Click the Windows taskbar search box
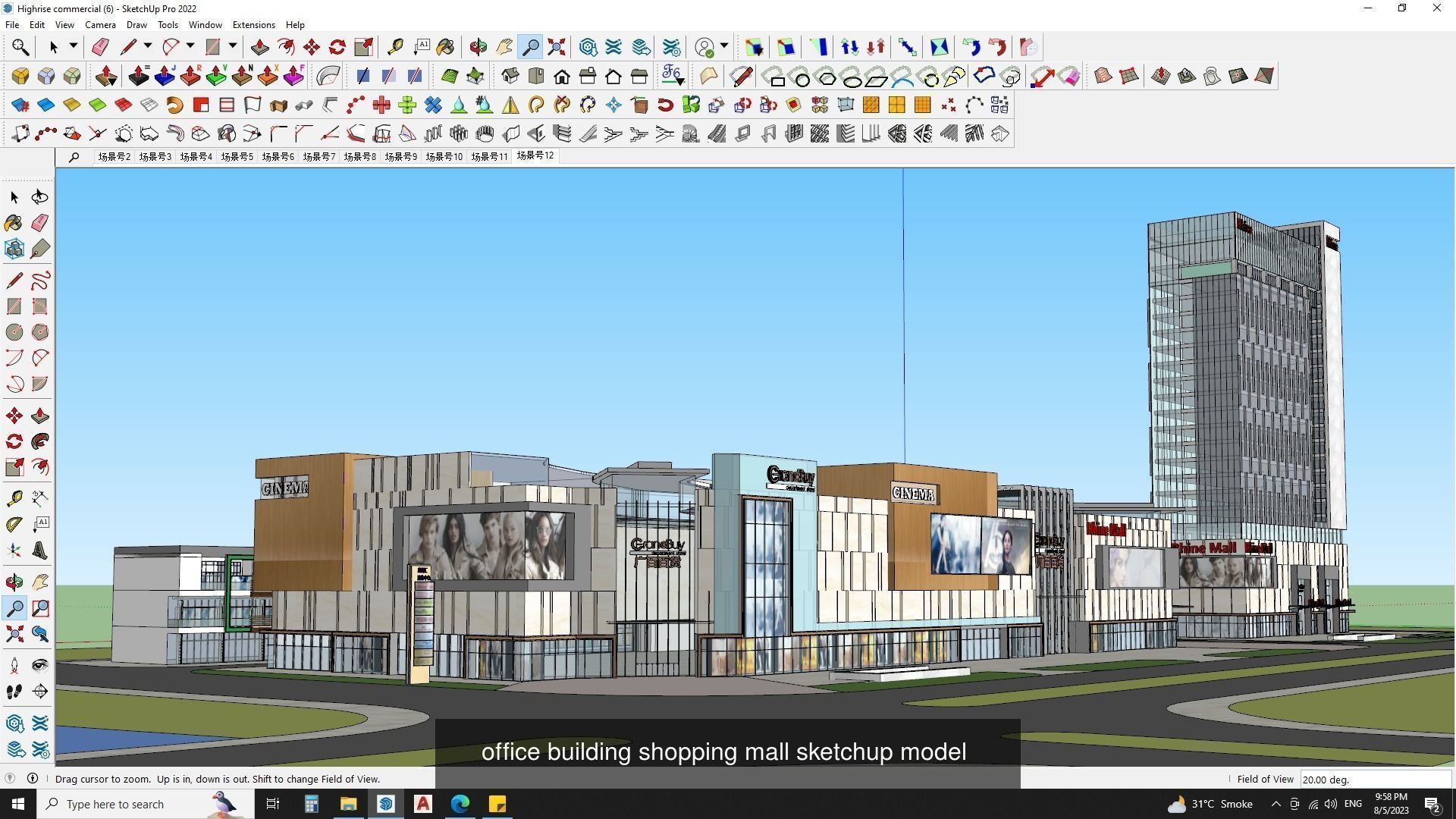The image size is (1456, 819). 146,804
